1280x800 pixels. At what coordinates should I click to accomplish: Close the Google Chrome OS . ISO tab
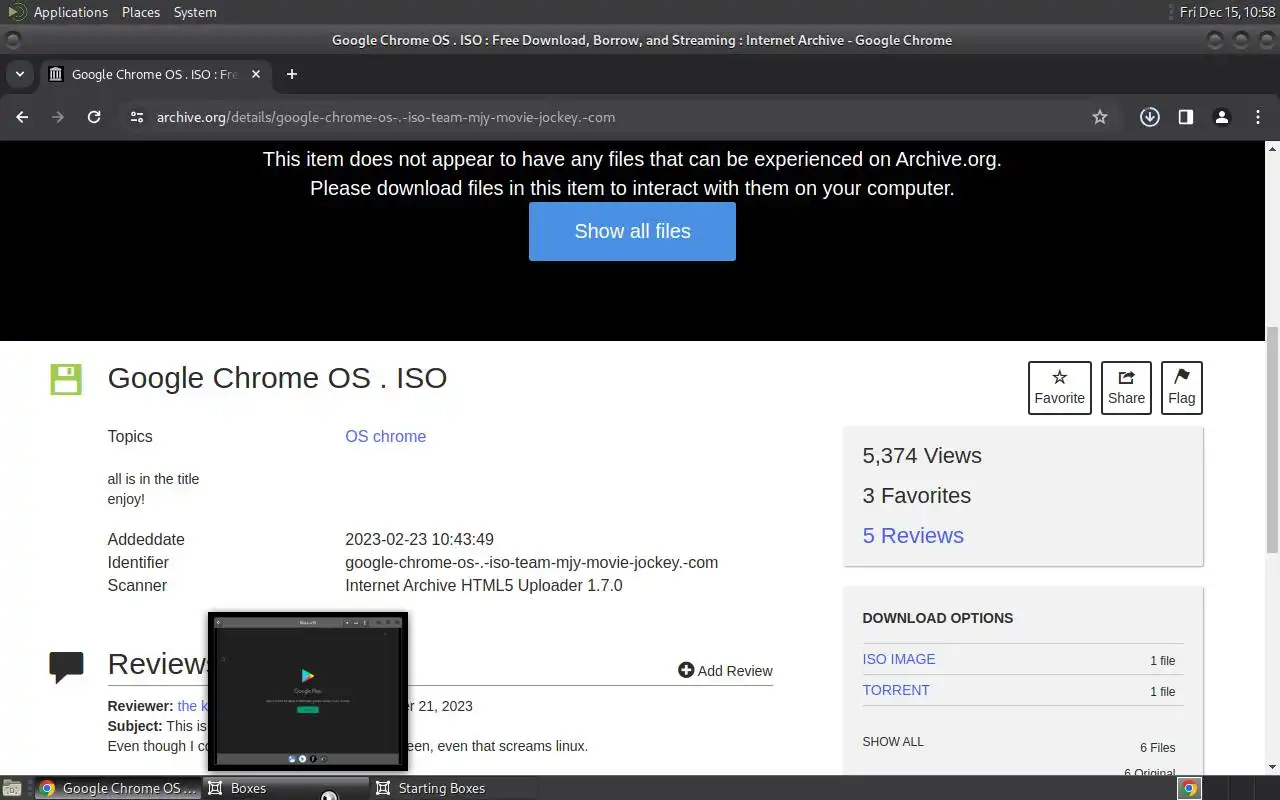click(x=256, y=74)
